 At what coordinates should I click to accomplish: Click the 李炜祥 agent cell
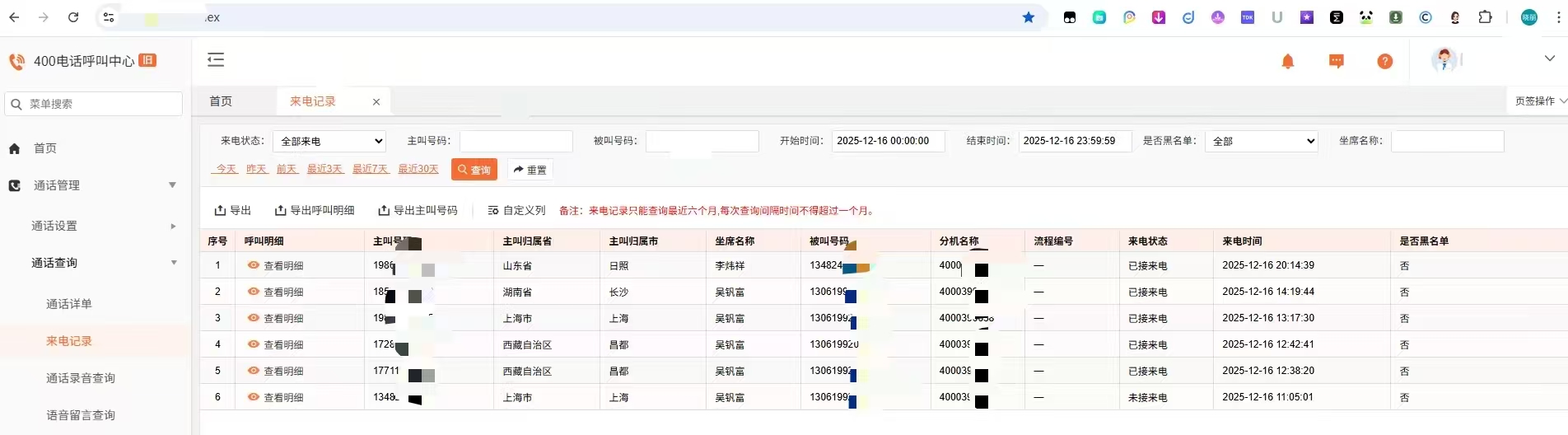(x=730, y=265)
